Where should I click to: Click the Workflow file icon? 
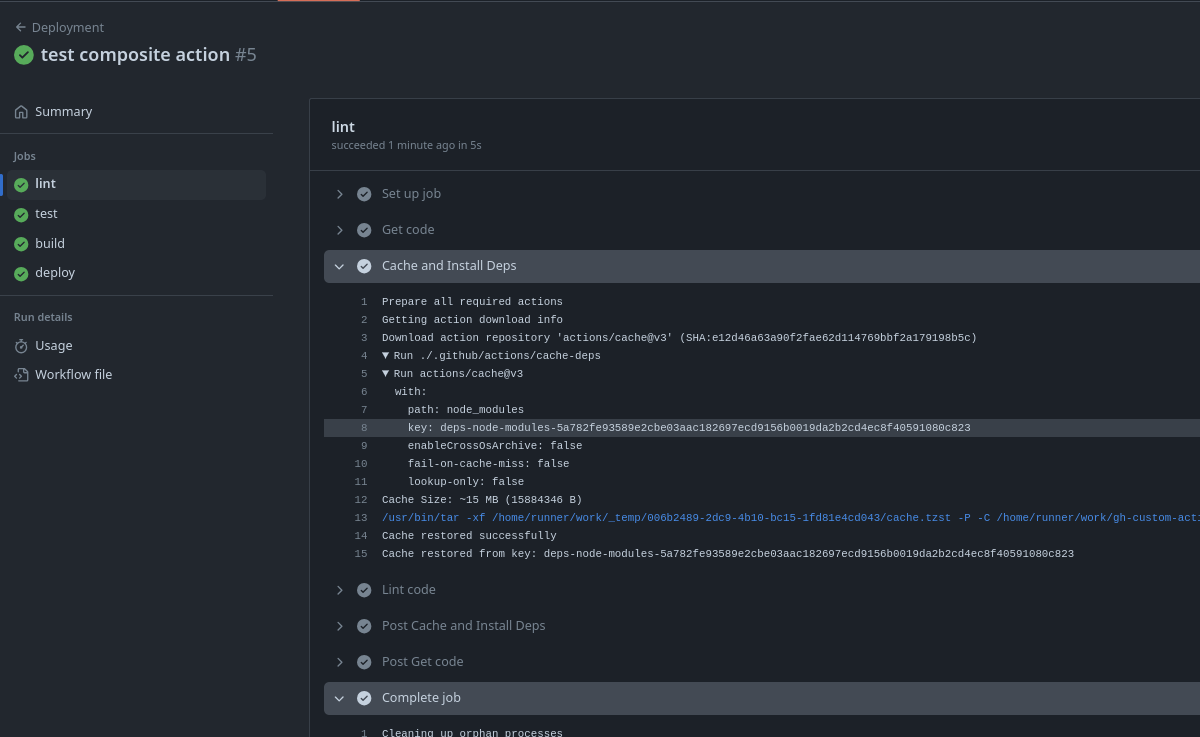coord(21,375)
